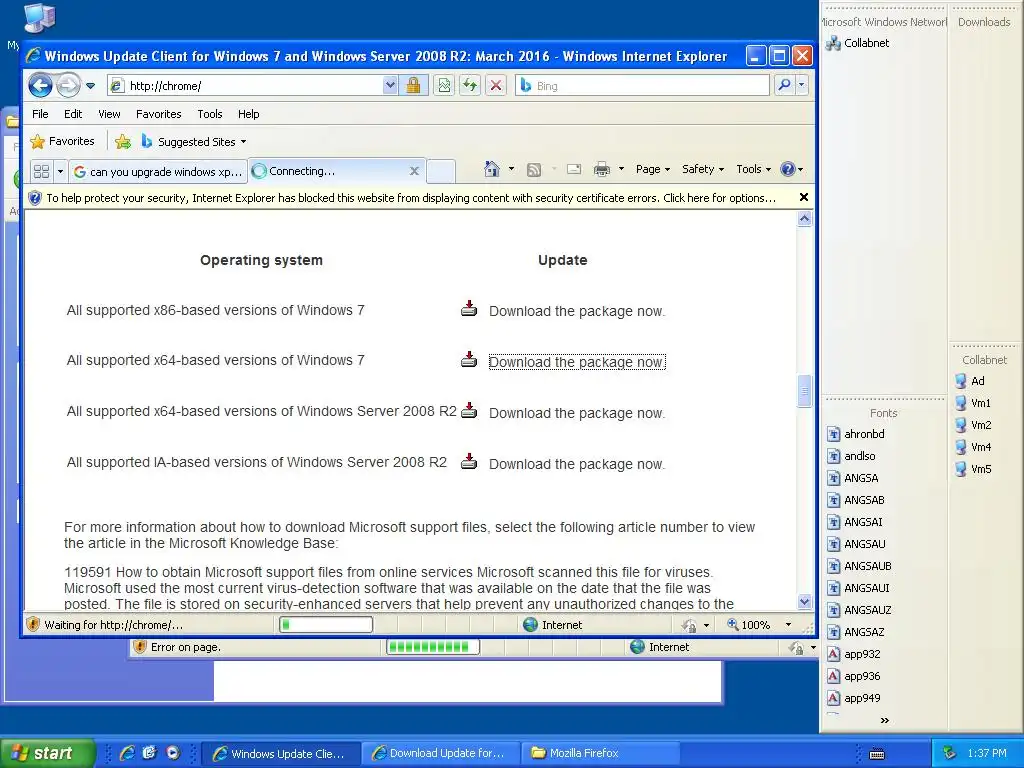This screenshot has width=1024, height=768.
Task: Click the security information bar message
Action: [411, 198]
